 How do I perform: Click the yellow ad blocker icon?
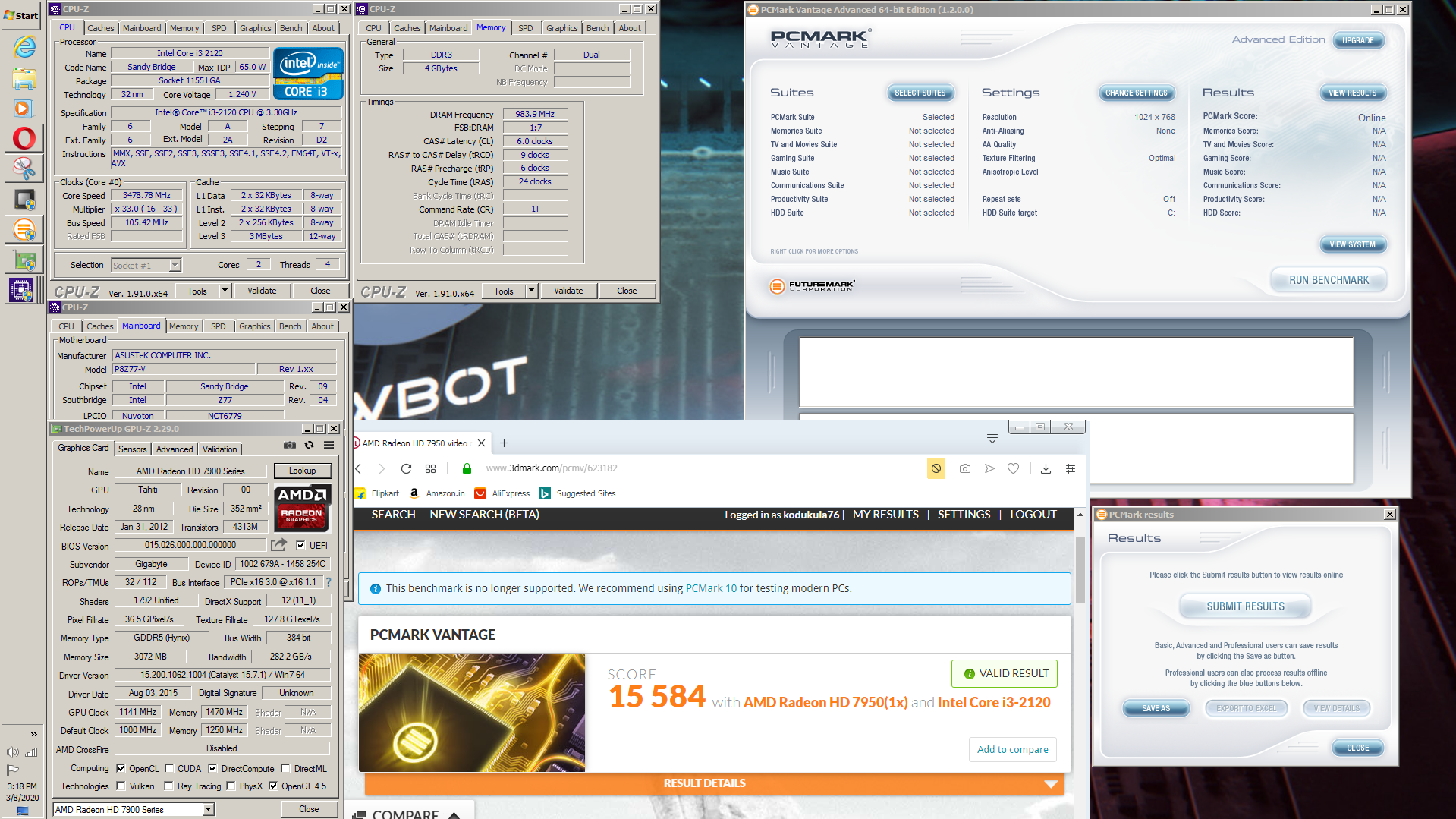click(936, 469)
